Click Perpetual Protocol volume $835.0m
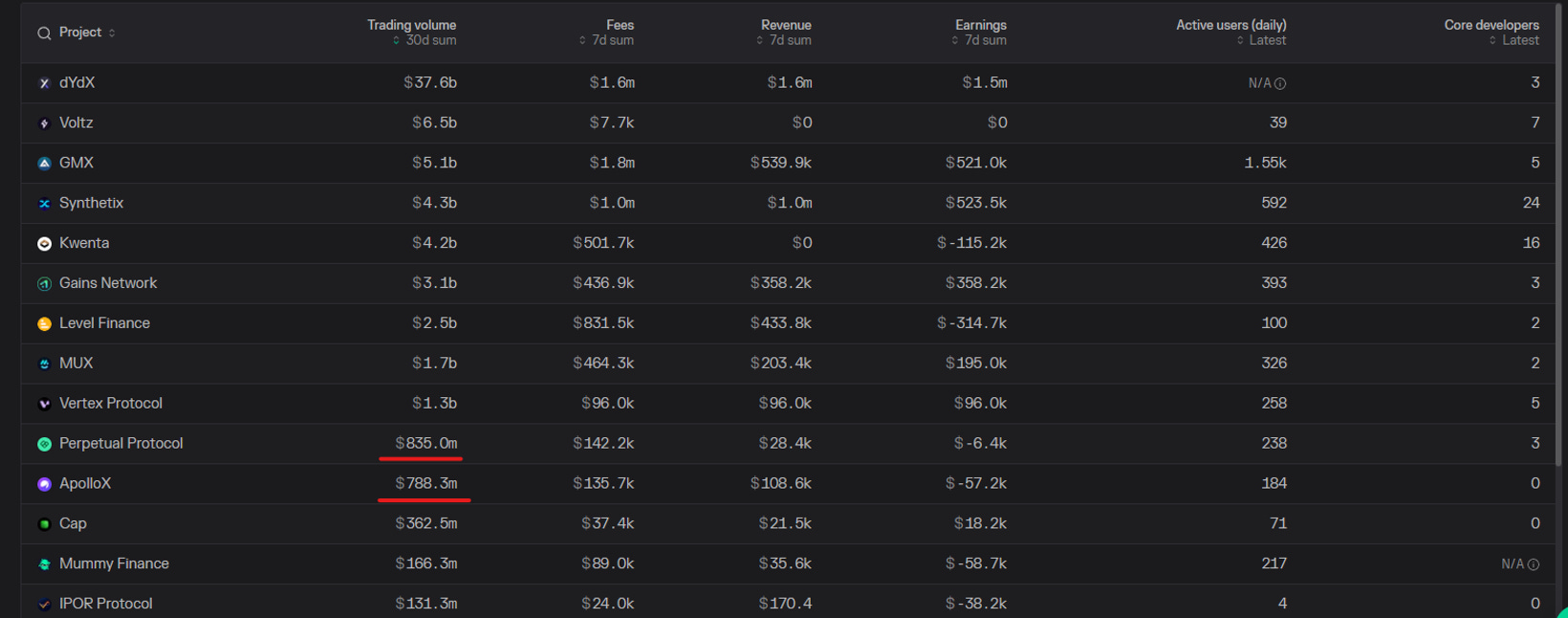The width and height of the screenshot is (1568, 618). [426, 445]
